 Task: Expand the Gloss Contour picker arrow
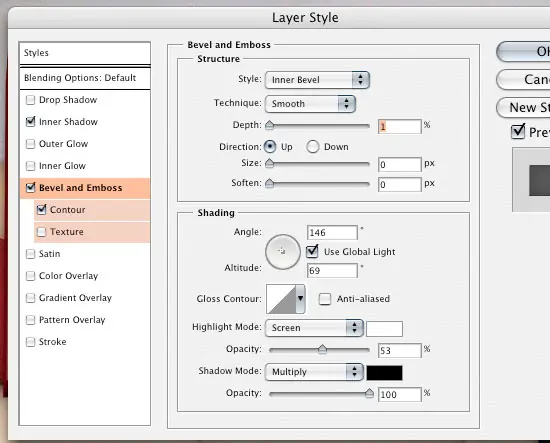point(301,299)
